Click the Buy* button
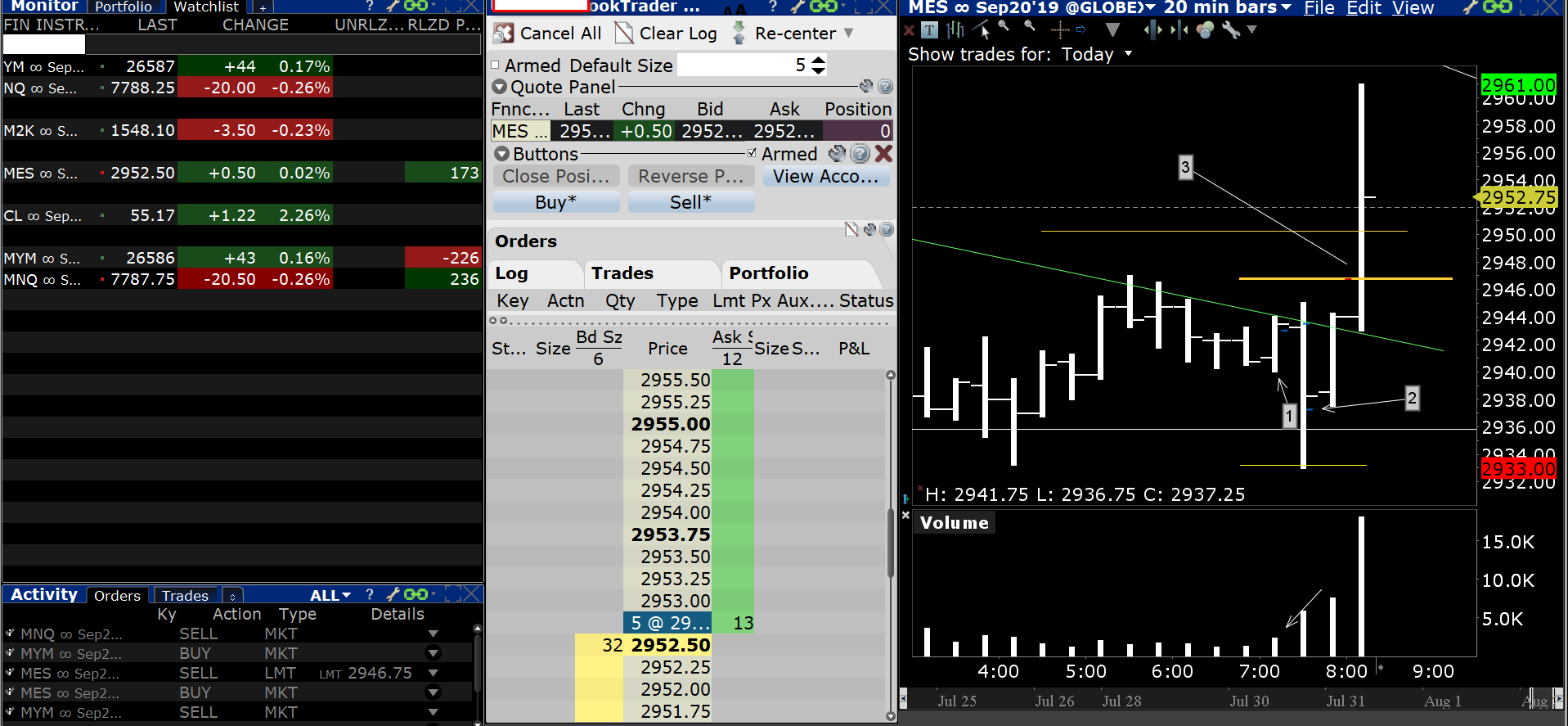1568x726 pixels. (x=556, y=202)
